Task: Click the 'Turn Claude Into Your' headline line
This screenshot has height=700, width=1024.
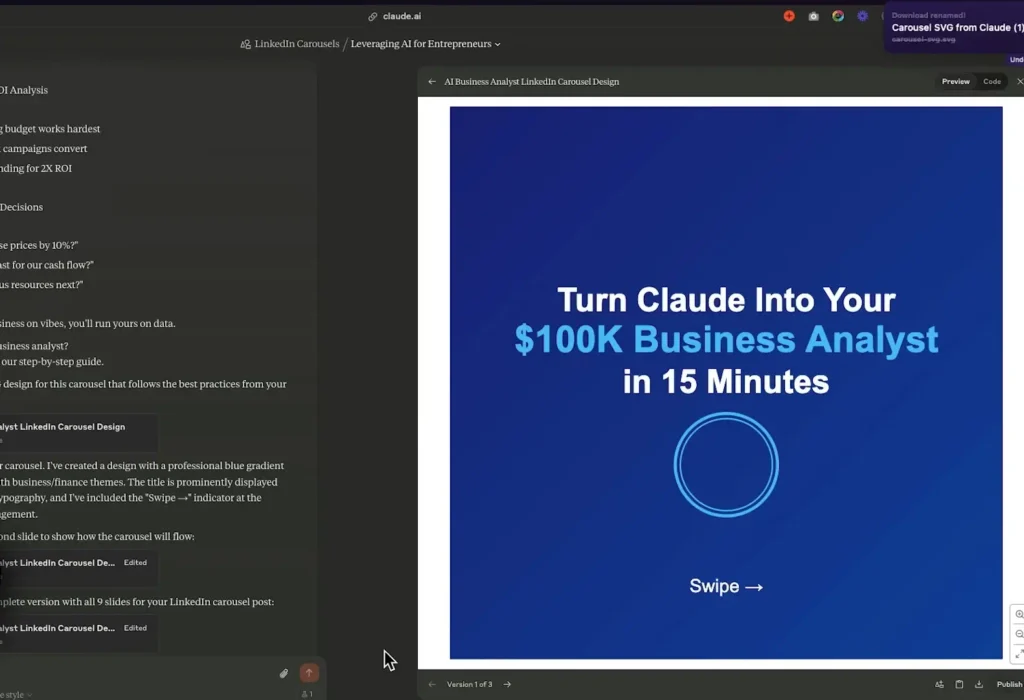Action: pyautogui.click(x=726, y=300)
